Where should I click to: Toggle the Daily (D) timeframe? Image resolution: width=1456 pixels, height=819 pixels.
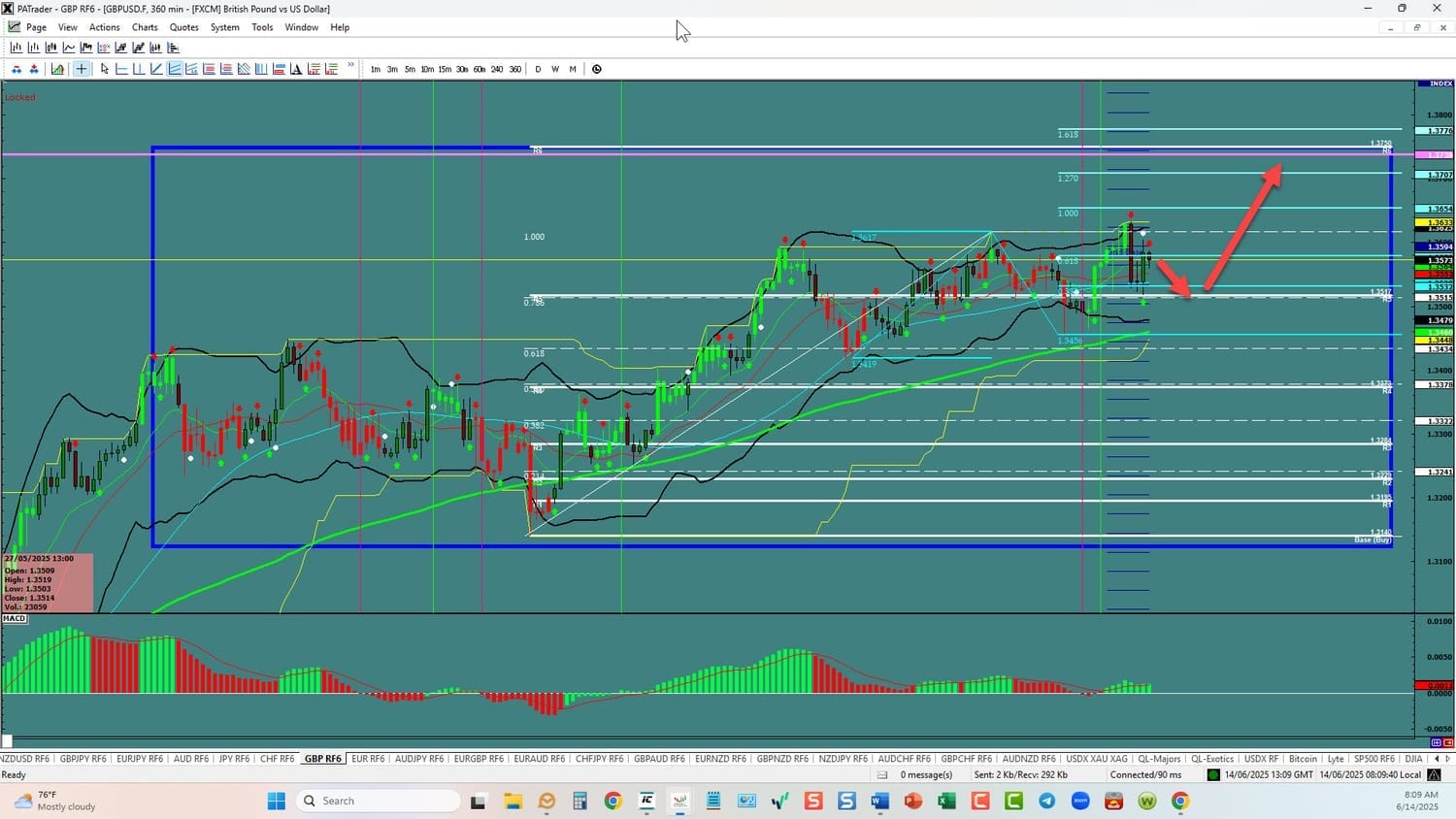(538, 69)
